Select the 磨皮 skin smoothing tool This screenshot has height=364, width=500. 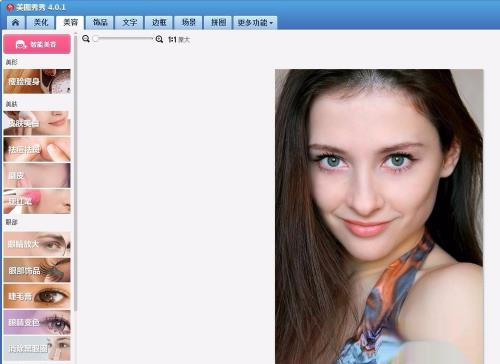point(37,175)
